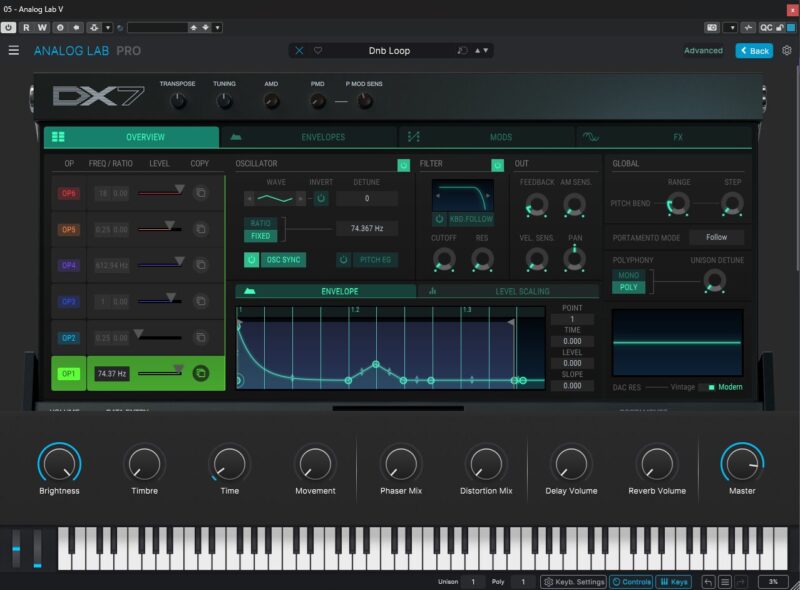800x590 pixels.
Task: Copy operator OP4 settings
Action: coord(201,265)
